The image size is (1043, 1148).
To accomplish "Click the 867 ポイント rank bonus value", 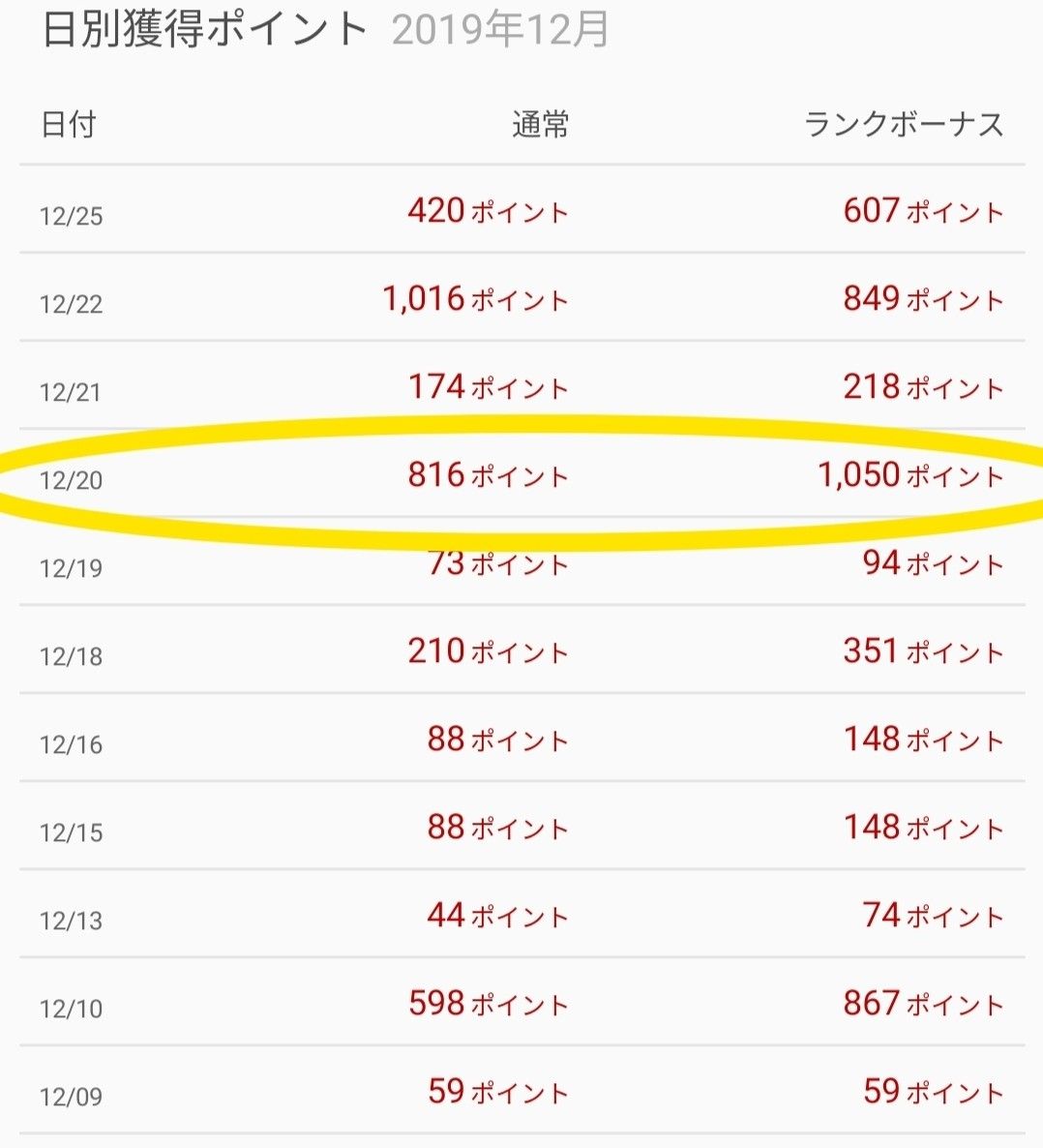I will click(x=923, y=1004).
